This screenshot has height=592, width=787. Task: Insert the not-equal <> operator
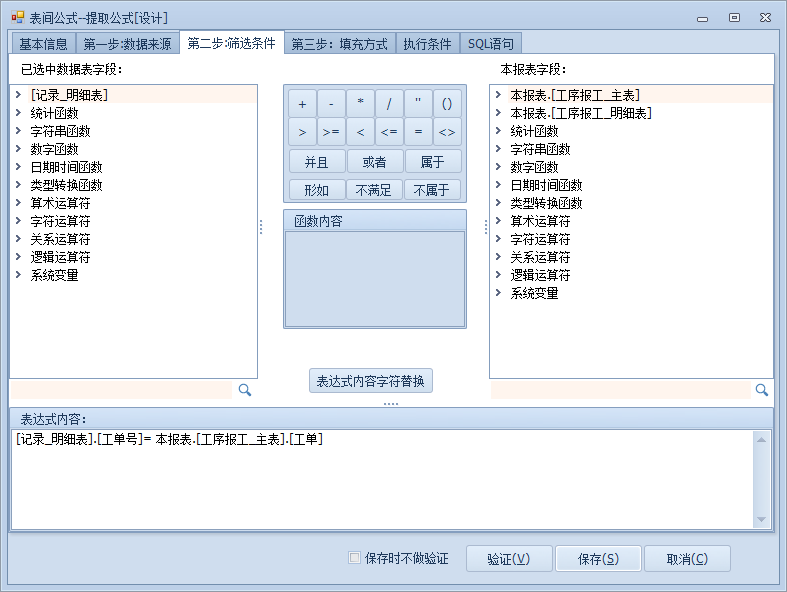[x=447, y=132]
